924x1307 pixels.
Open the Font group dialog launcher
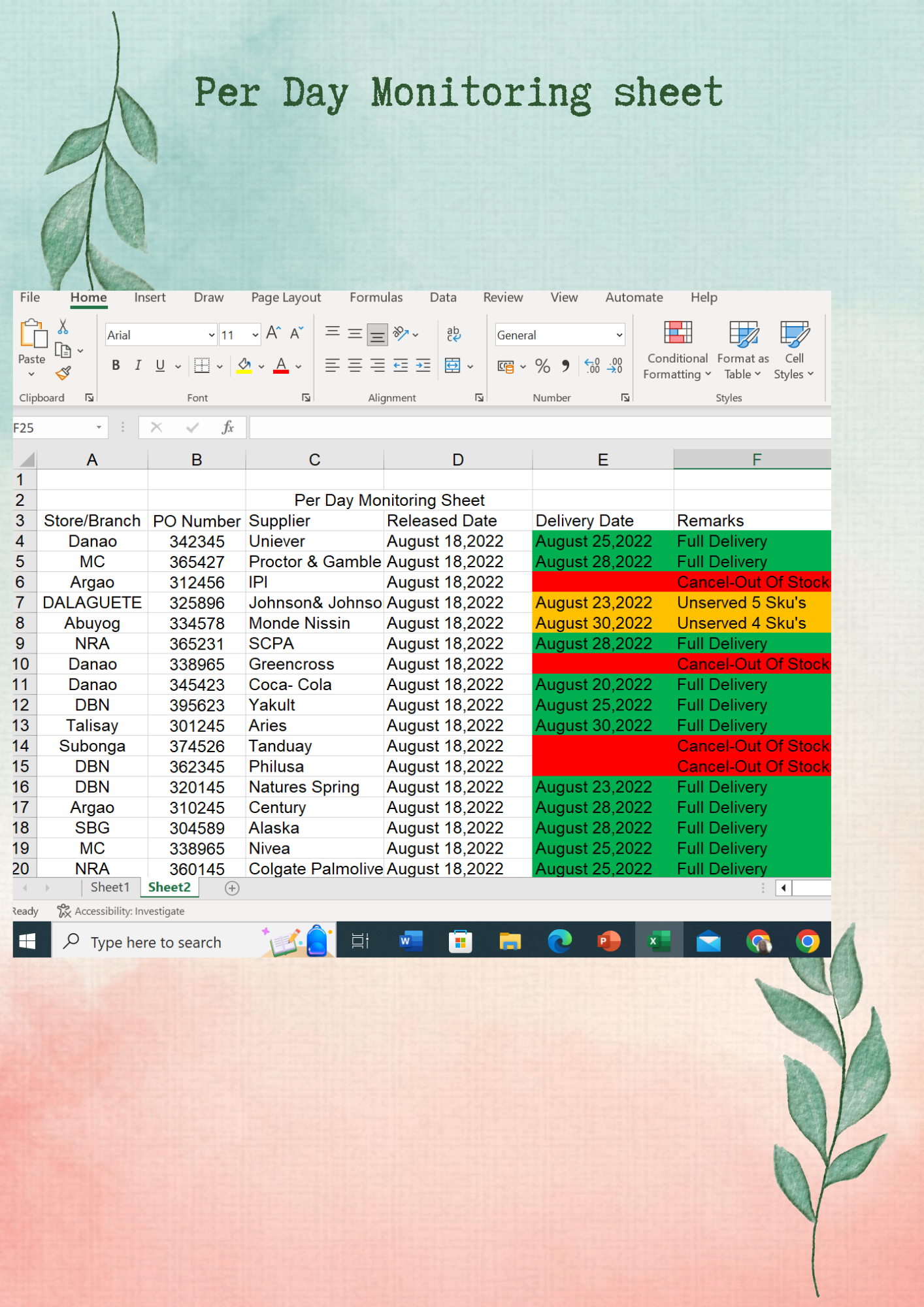tap(306, 397)
